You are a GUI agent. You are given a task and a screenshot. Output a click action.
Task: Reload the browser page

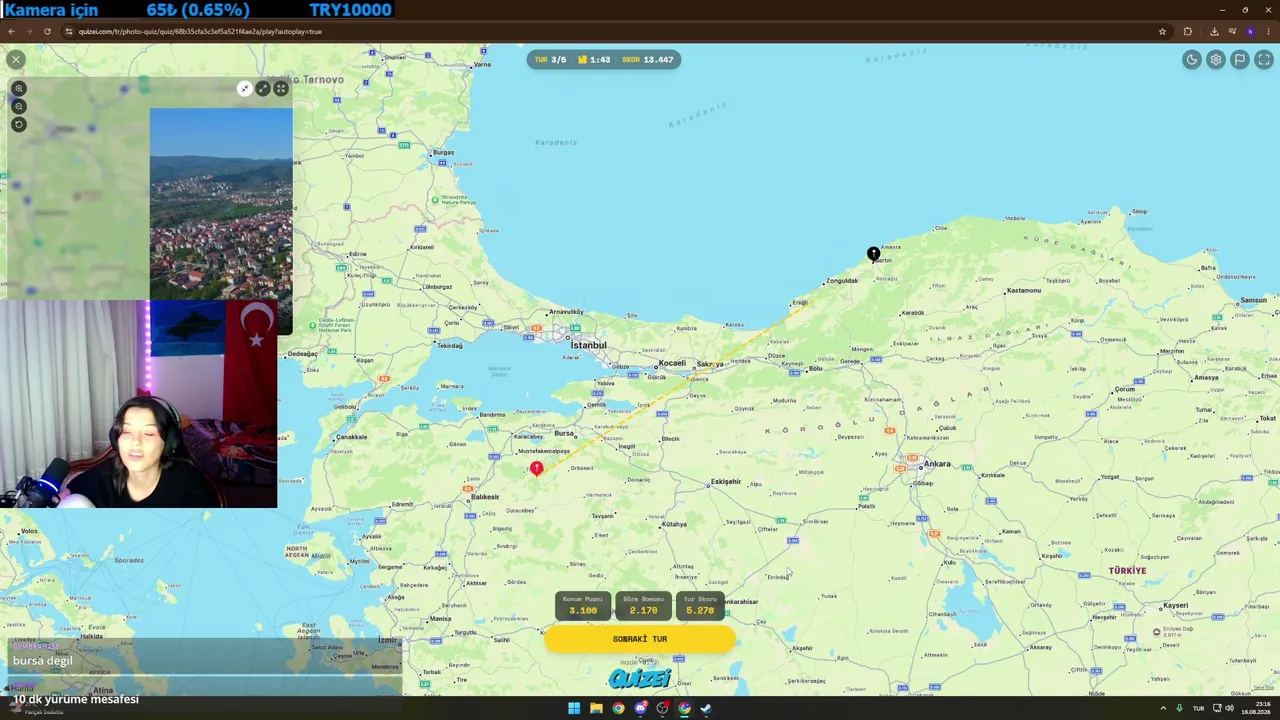(47, 31)
